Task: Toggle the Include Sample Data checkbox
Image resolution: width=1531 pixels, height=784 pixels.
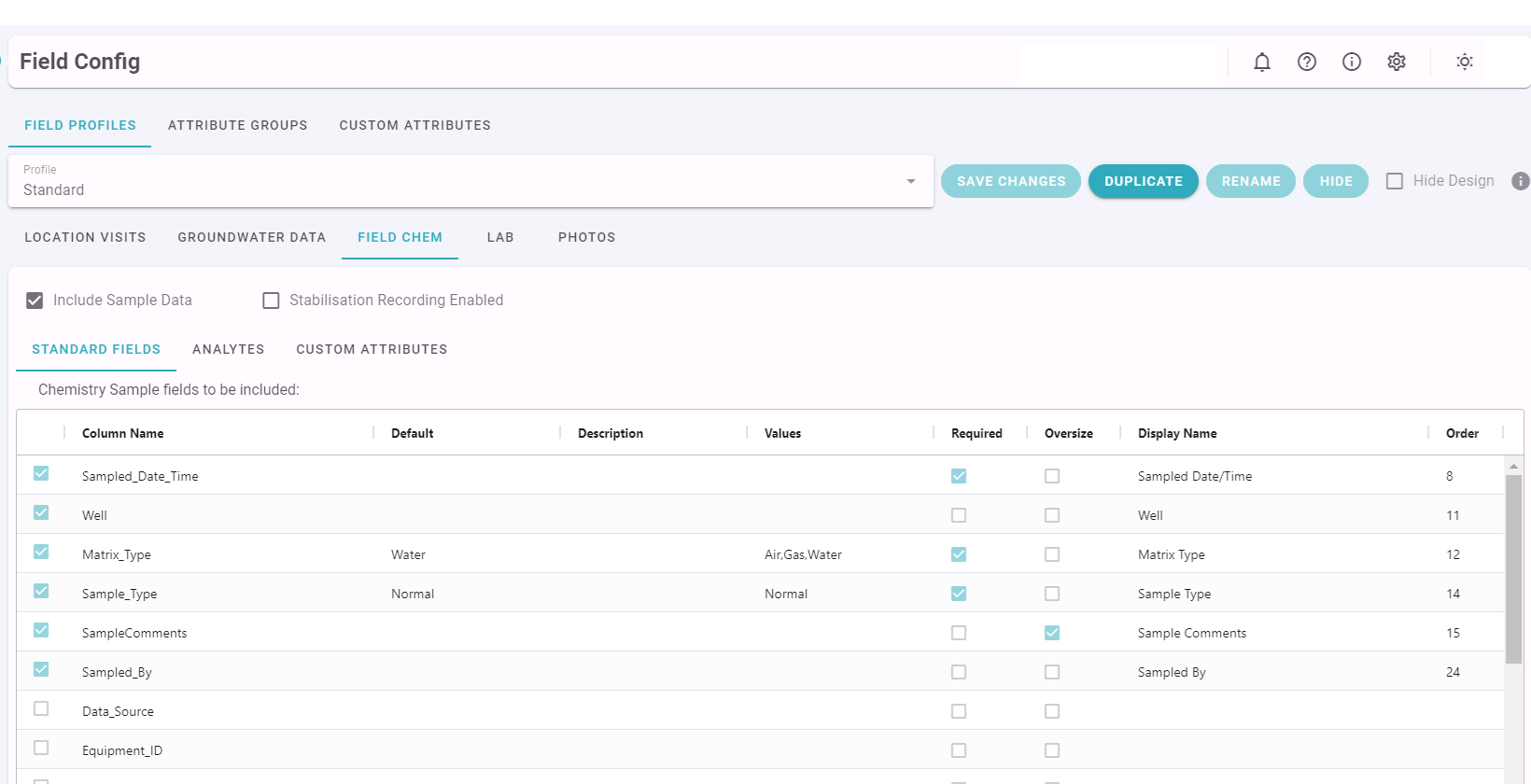Action: tap(35, 301)
